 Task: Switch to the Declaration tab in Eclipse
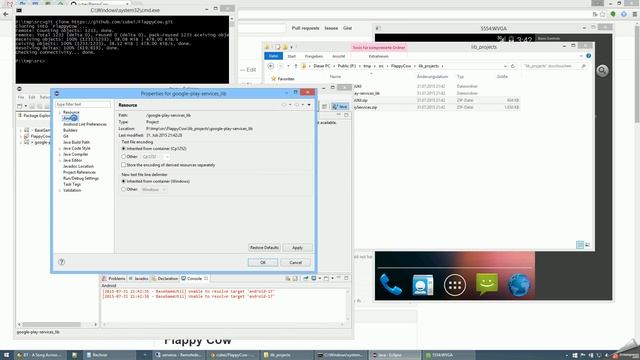165,278
